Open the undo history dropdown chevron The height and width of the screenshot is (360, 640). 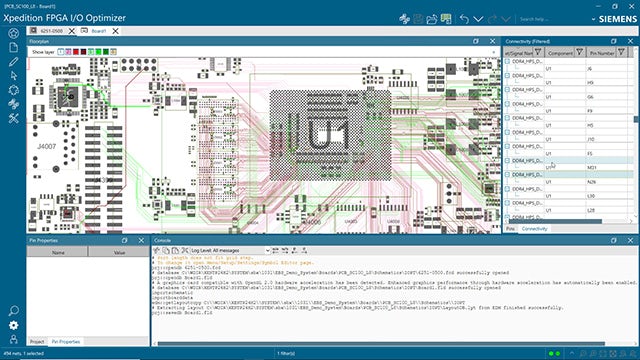[x=478, y=19]
